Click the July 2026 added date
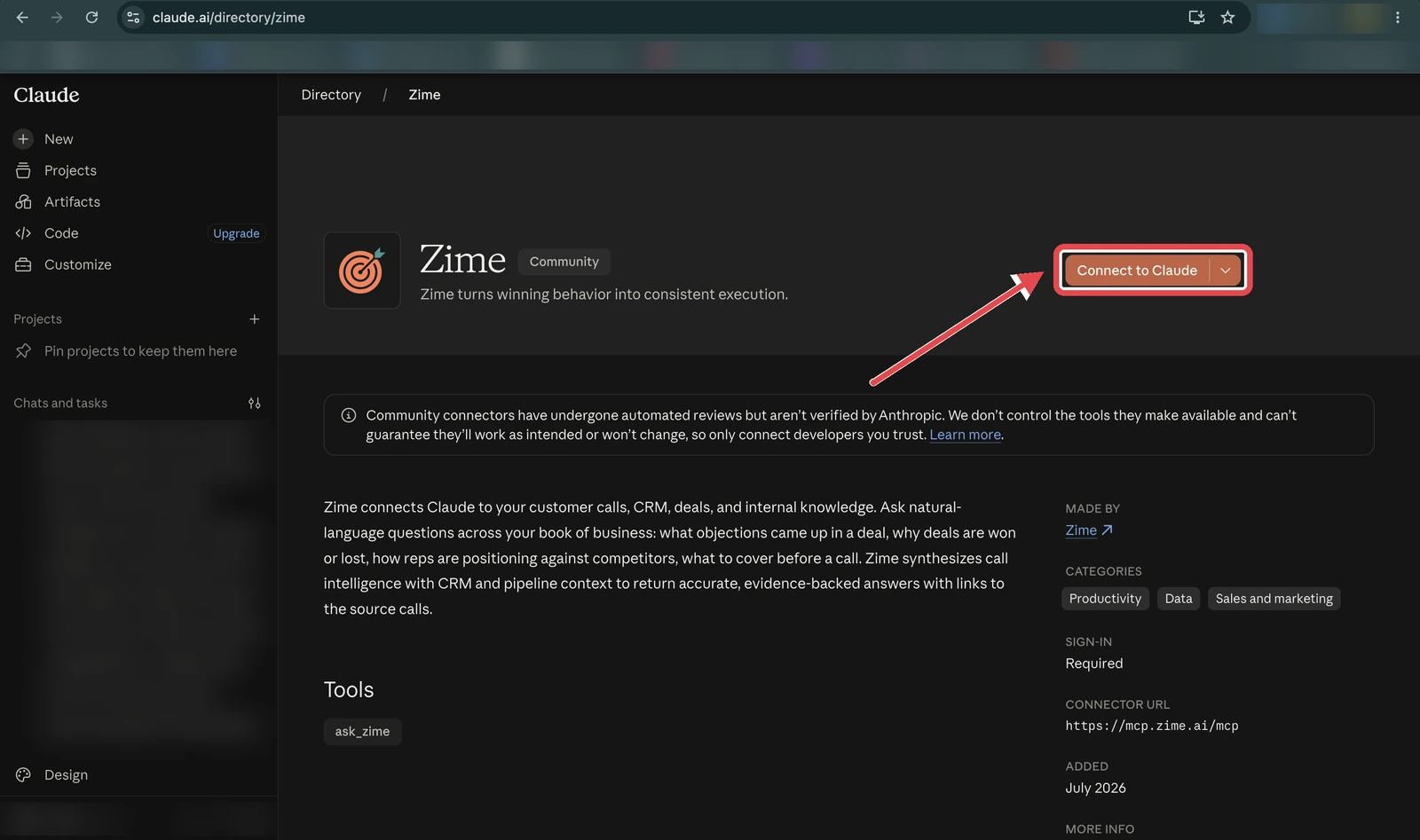Image resolution: width=1420 pixels, height=840 pixels. pyautogui.click(x=1095, y=788)
